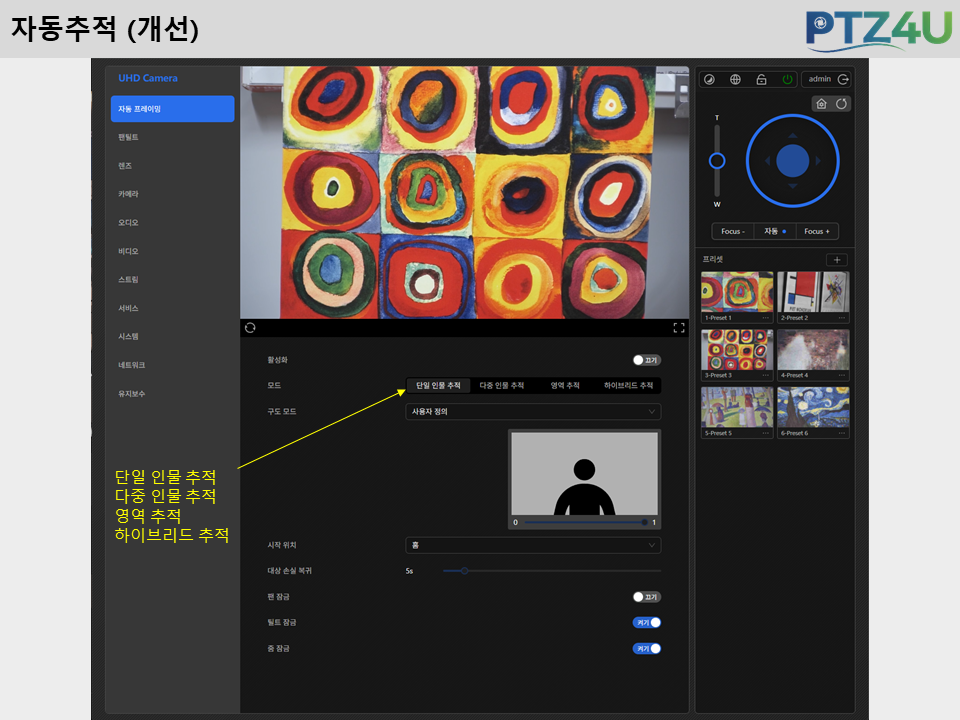
Task: Toggle 자동 focus mode button
Action: (774, 231)
